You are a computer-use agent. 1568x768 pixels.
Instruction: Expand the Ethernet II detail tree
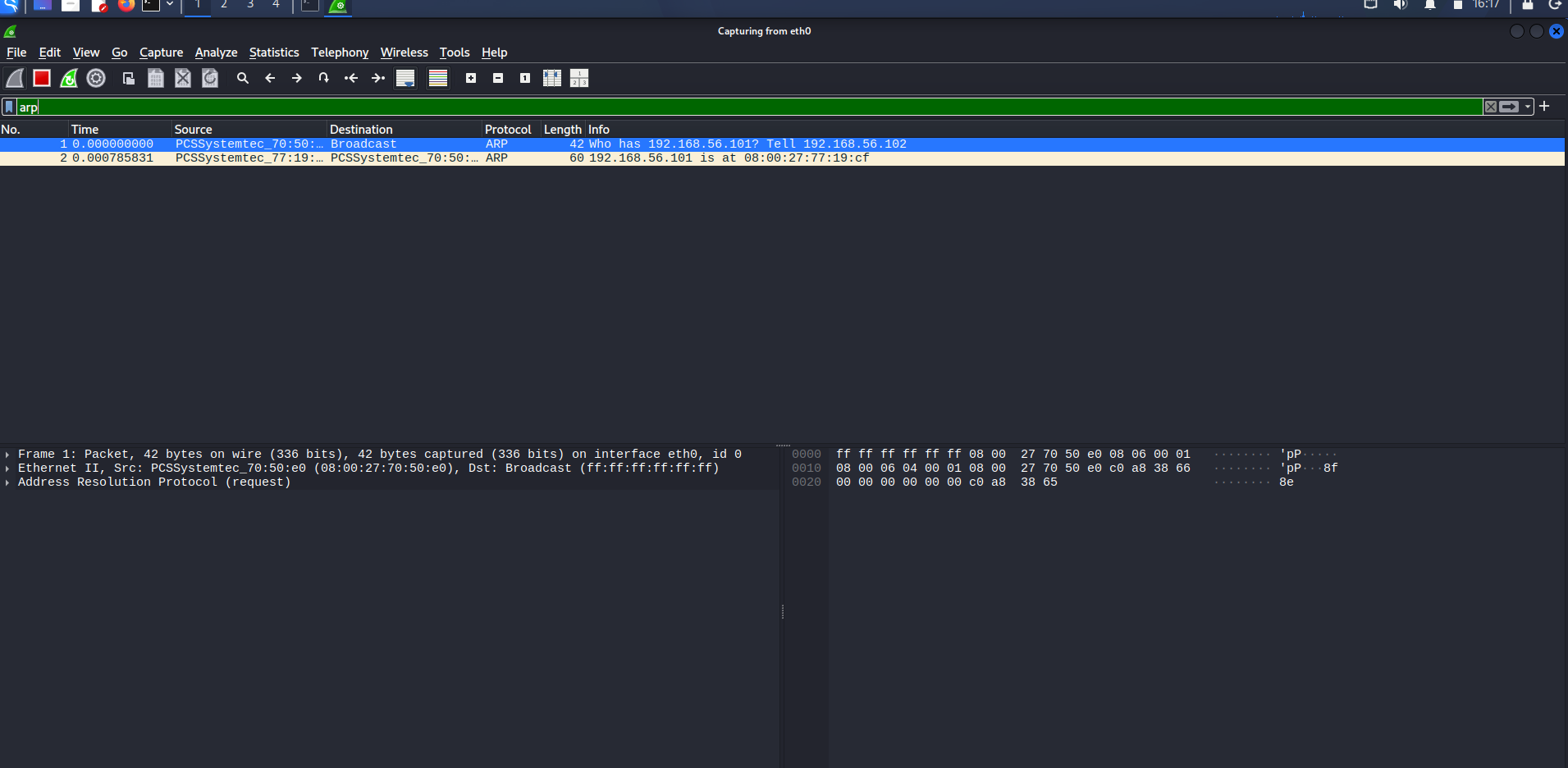click(7, 469)
